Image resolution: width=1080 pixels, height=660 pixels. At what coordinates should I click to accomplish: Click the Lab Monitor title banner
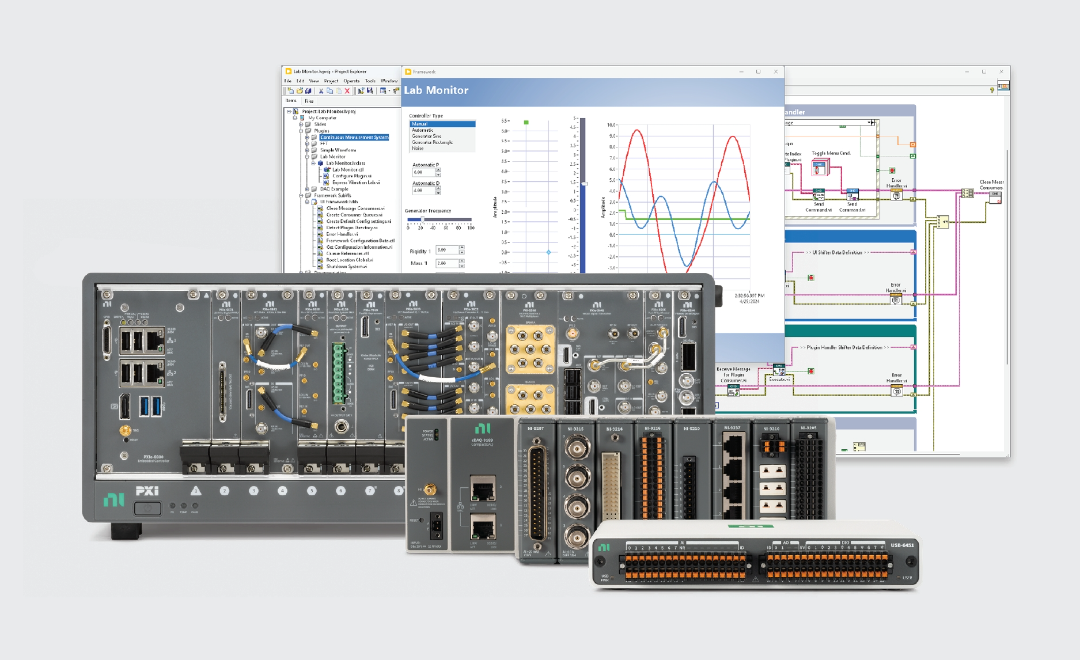click(x=593, y=91)
